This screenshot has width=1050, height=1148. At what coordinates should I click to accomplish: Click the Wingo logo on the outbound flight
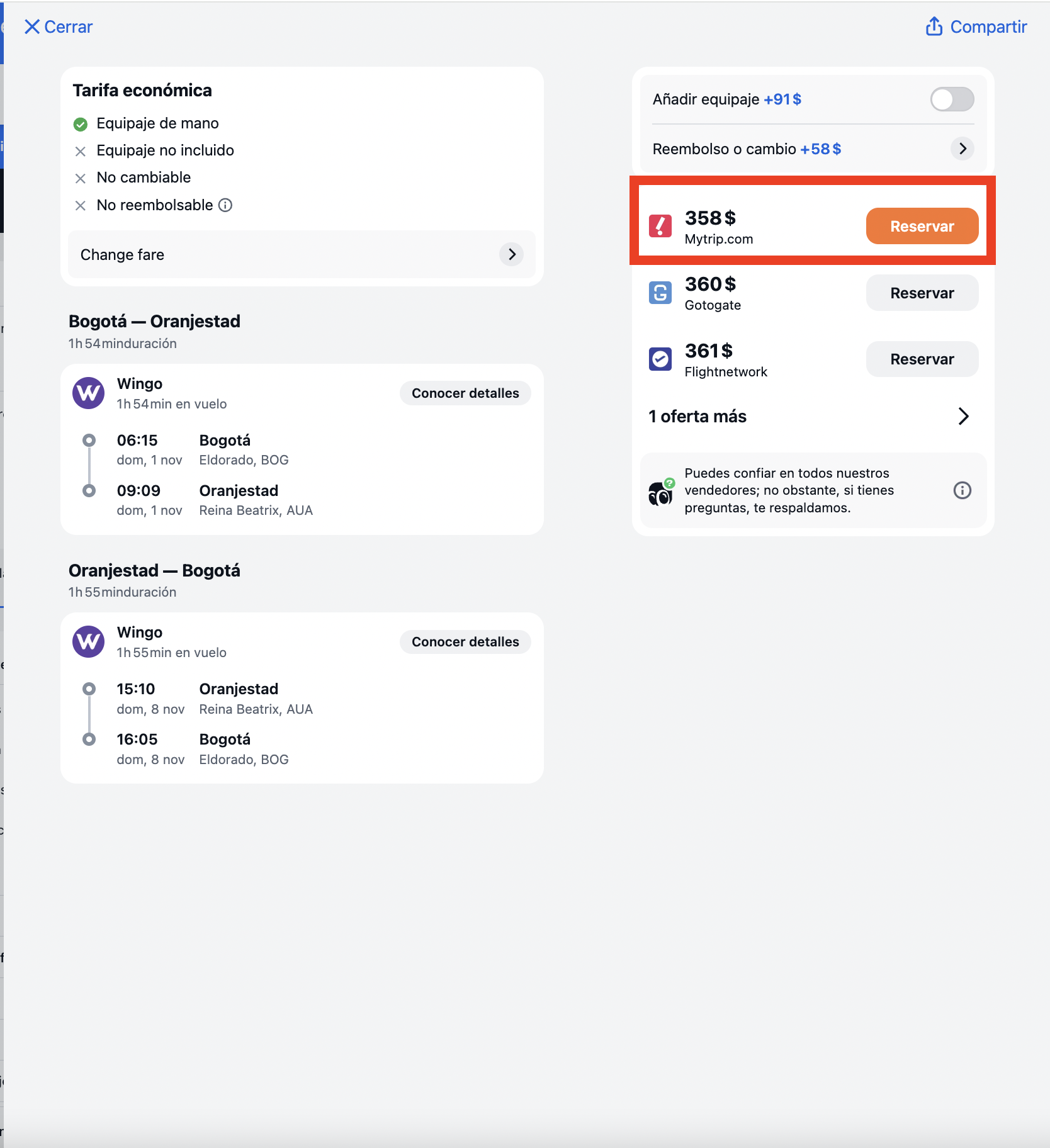[x=89, y=393]
